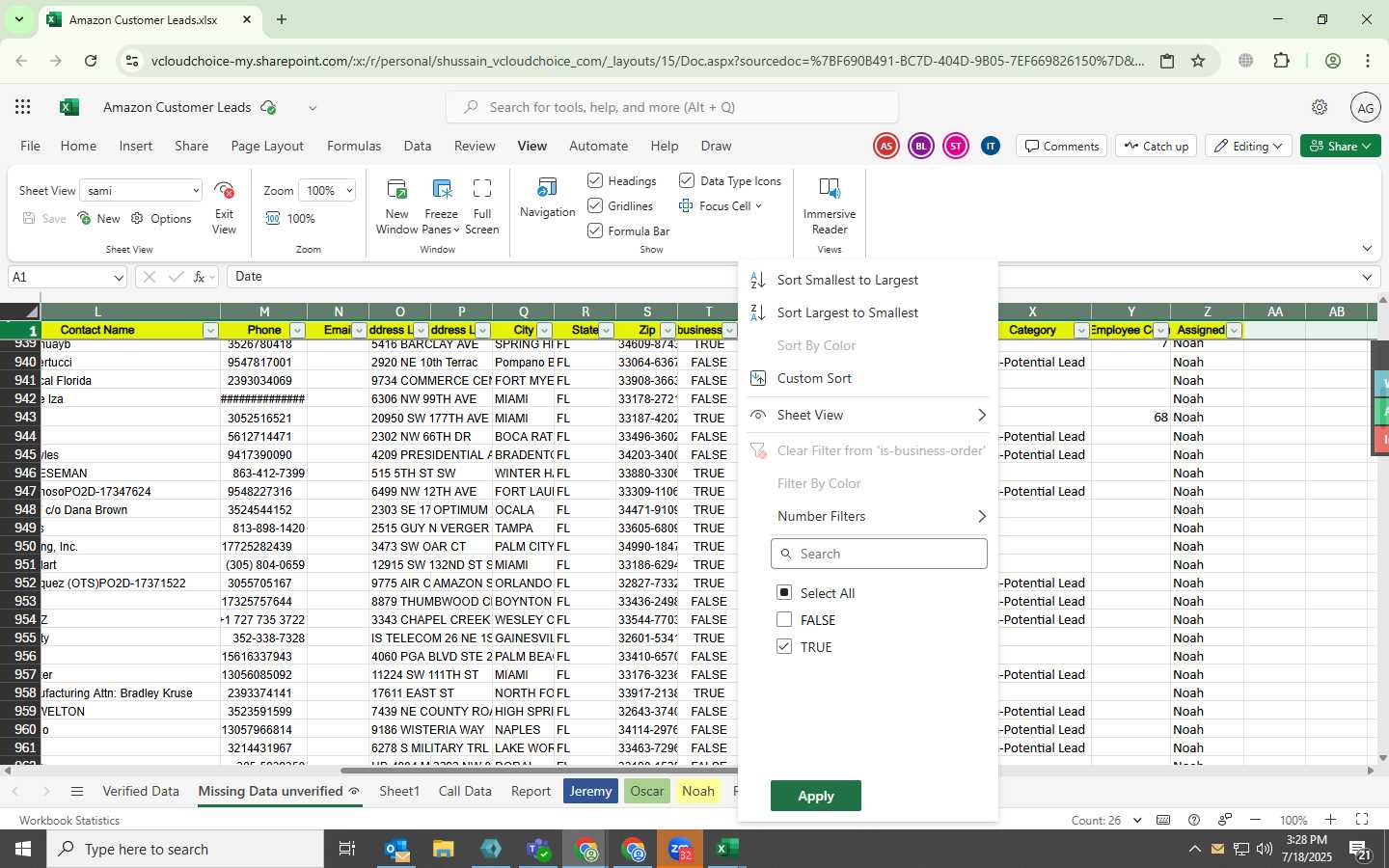The height and width of the screenshot is (868, 1389).
Task: Toggle Select All filter checkbox
Action: pyautogui.click(x=784, y=592)
